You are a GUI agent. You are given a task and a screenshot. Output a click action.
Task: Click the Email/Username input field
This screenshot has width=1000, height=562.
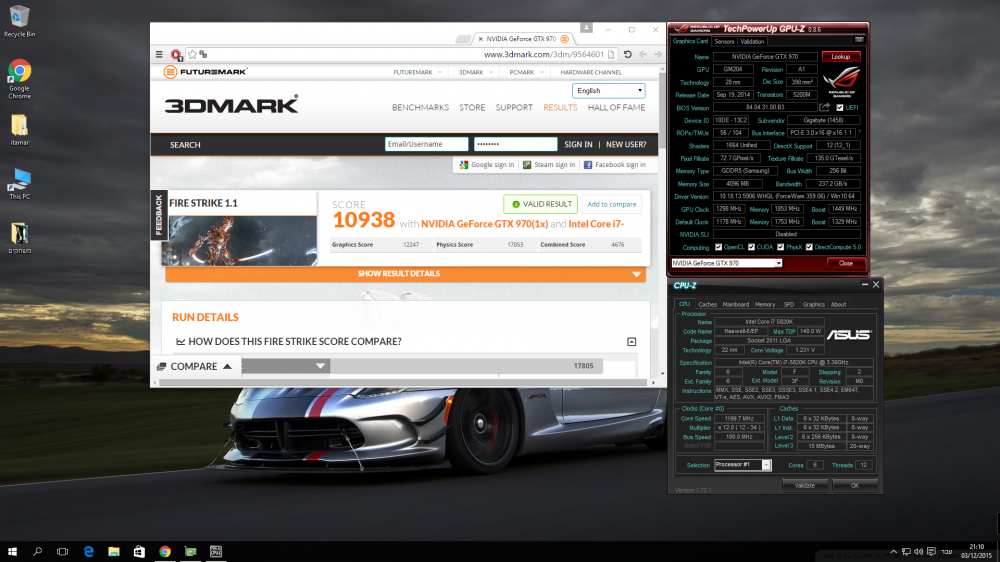426,144
